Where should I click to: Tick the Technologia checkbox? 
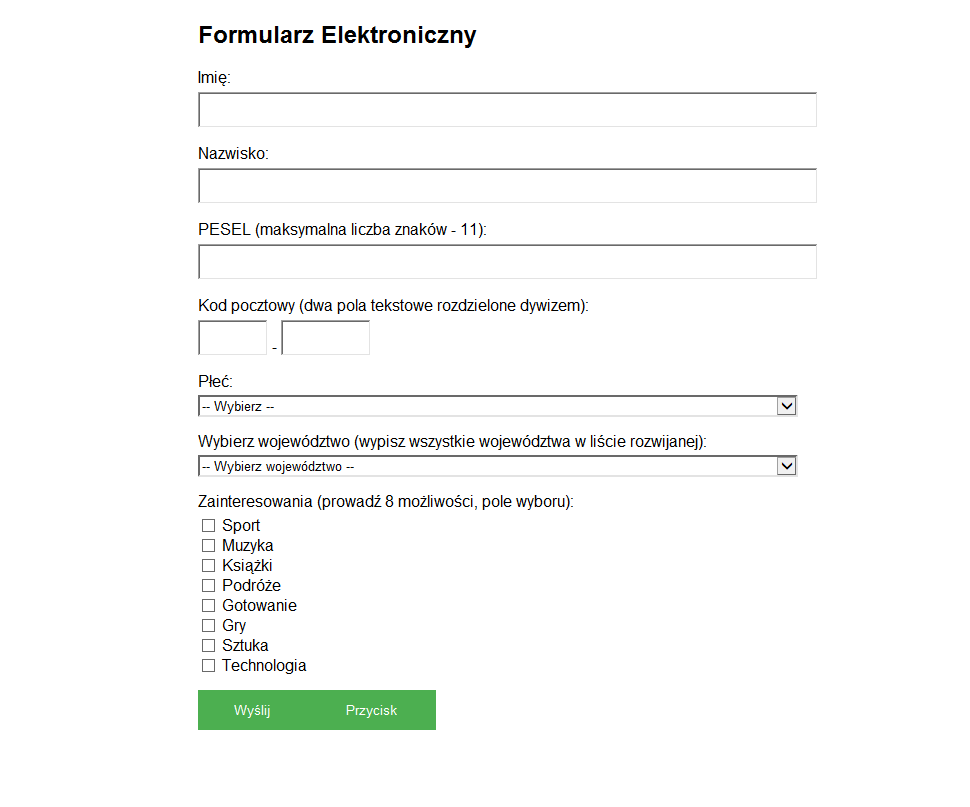coord(208,665)
